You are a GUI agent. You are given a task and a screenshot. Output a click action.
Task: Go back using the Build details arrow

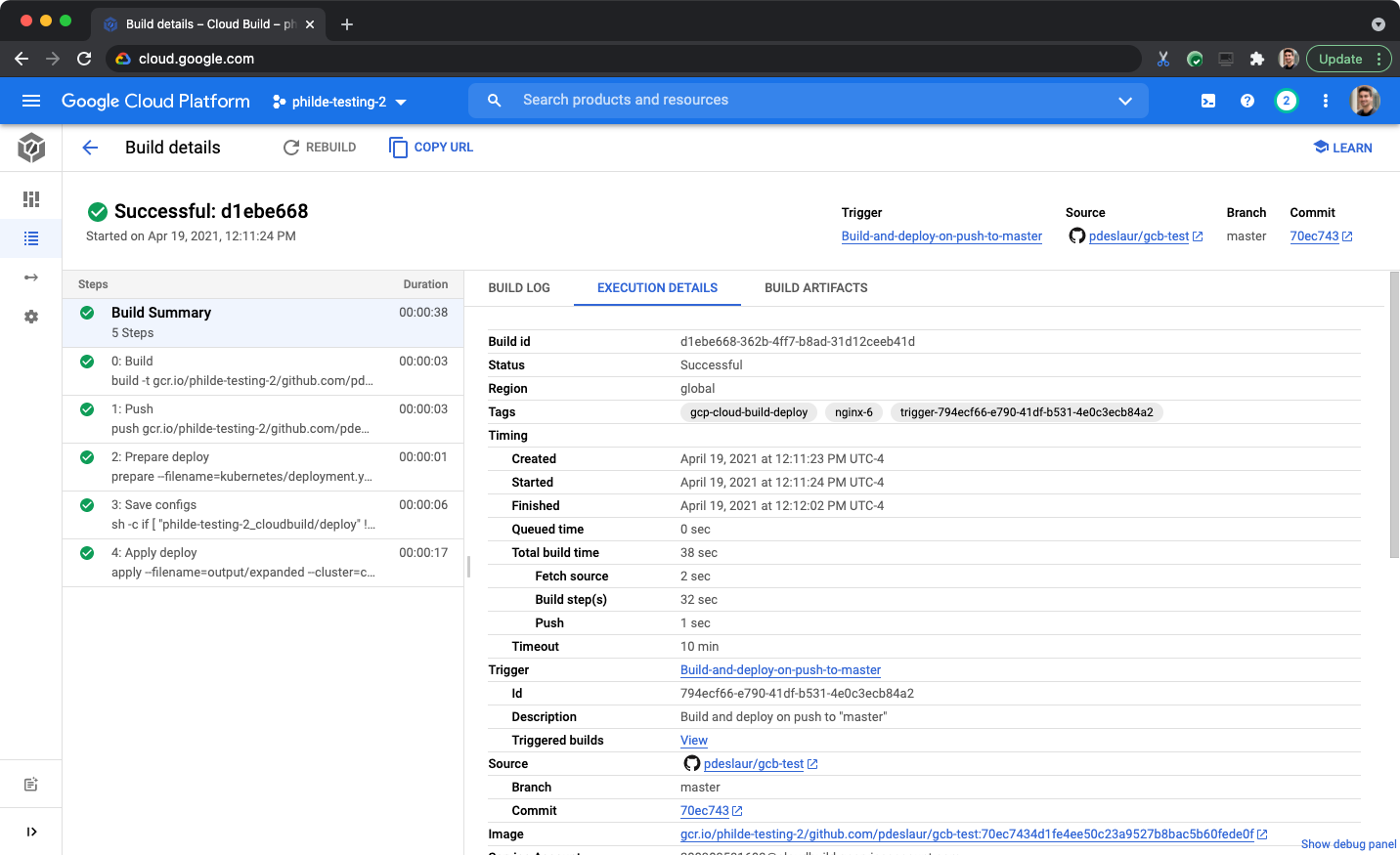(x=90, y=148)
